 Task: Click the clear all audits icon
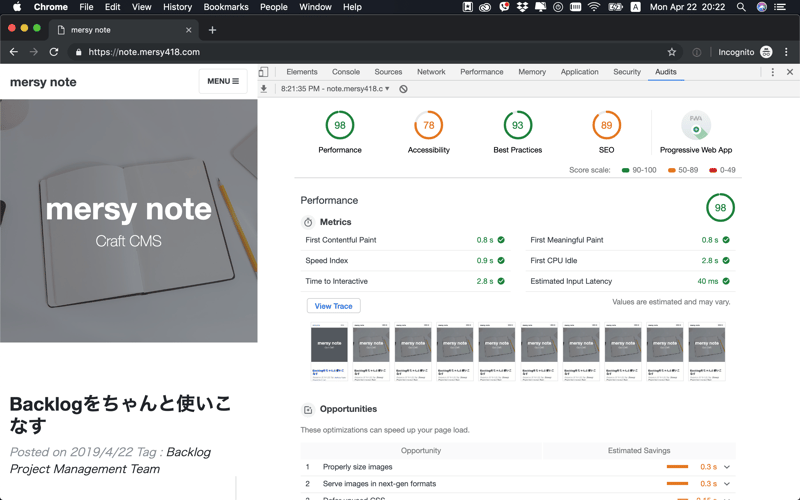[x=403, y=89]
